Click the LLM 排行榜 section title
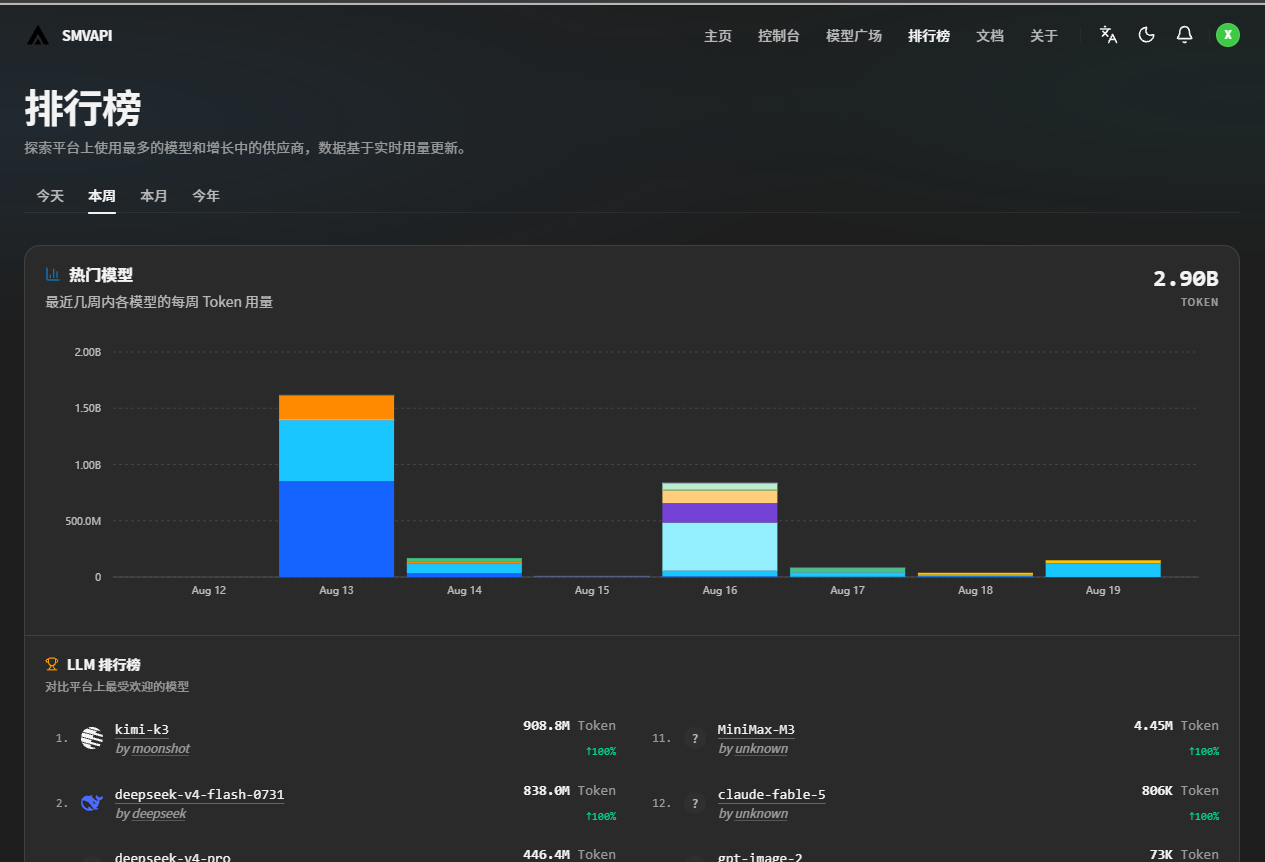This screenshot has width=1265, height=862. pyautogui.click(x=104, y=665)
